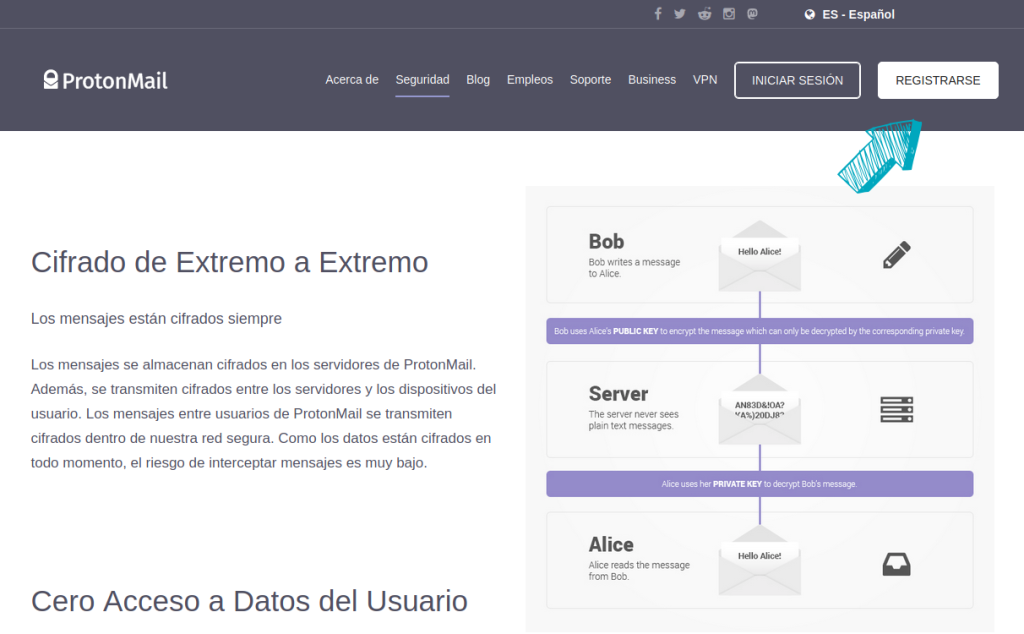1024x634 pixels.
Task: Click the ProtonMail logo
Action: point(106,80)
